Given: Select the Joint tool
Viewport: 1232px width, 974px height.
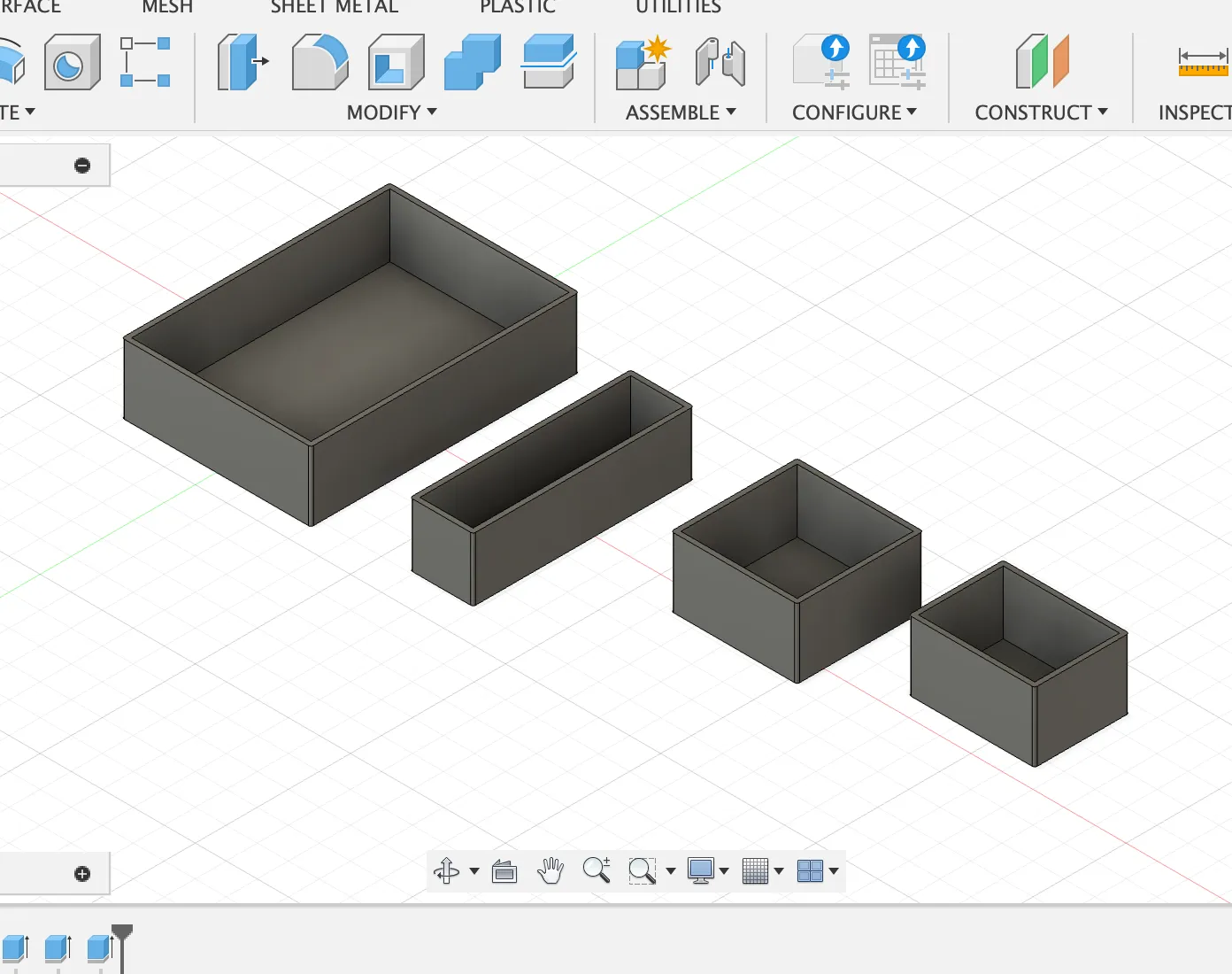Looking at the screenshot, I should 720,62.
